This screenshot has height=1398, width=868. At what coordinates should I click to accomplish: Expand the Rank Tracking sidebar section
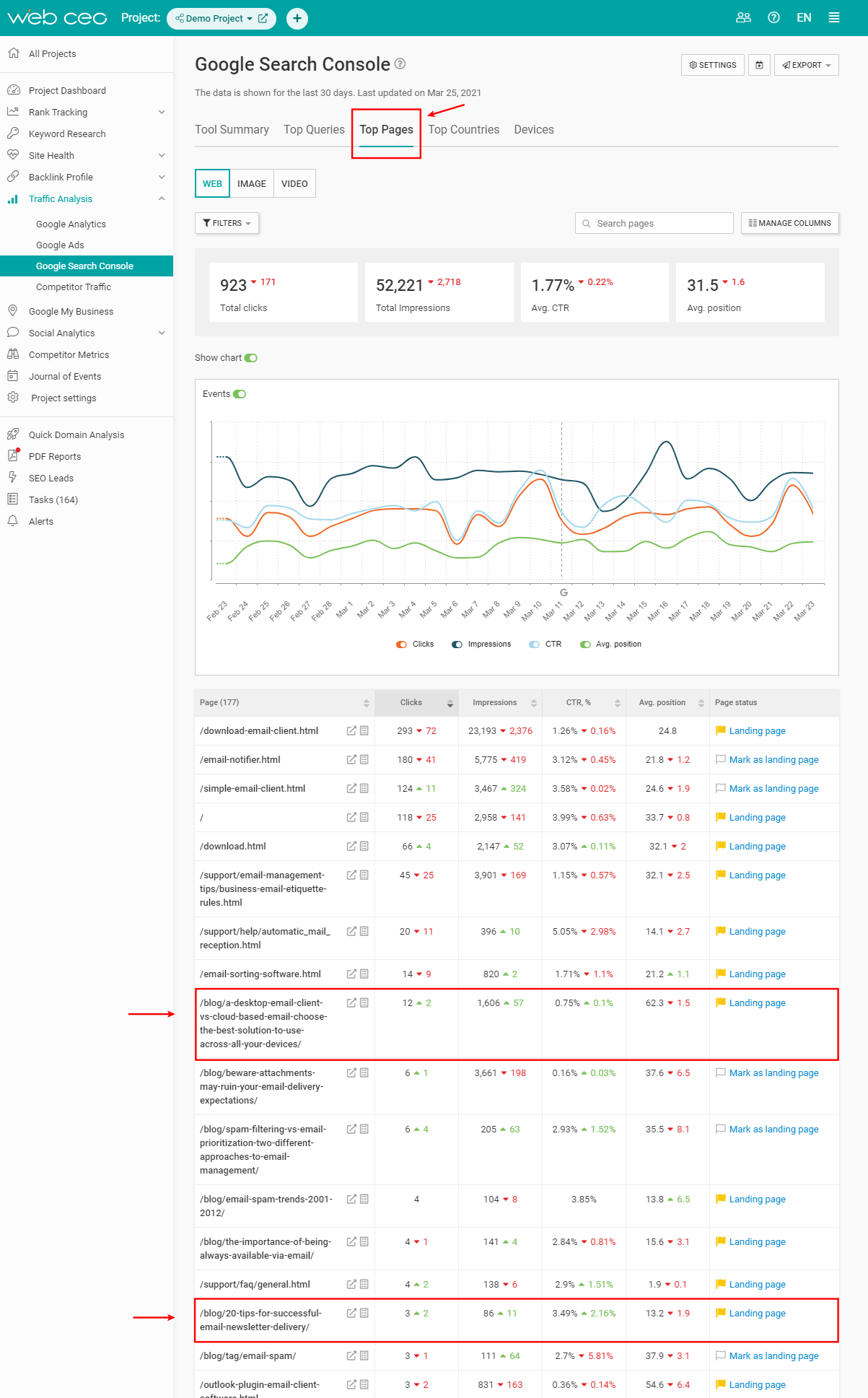tap(162, 112)
